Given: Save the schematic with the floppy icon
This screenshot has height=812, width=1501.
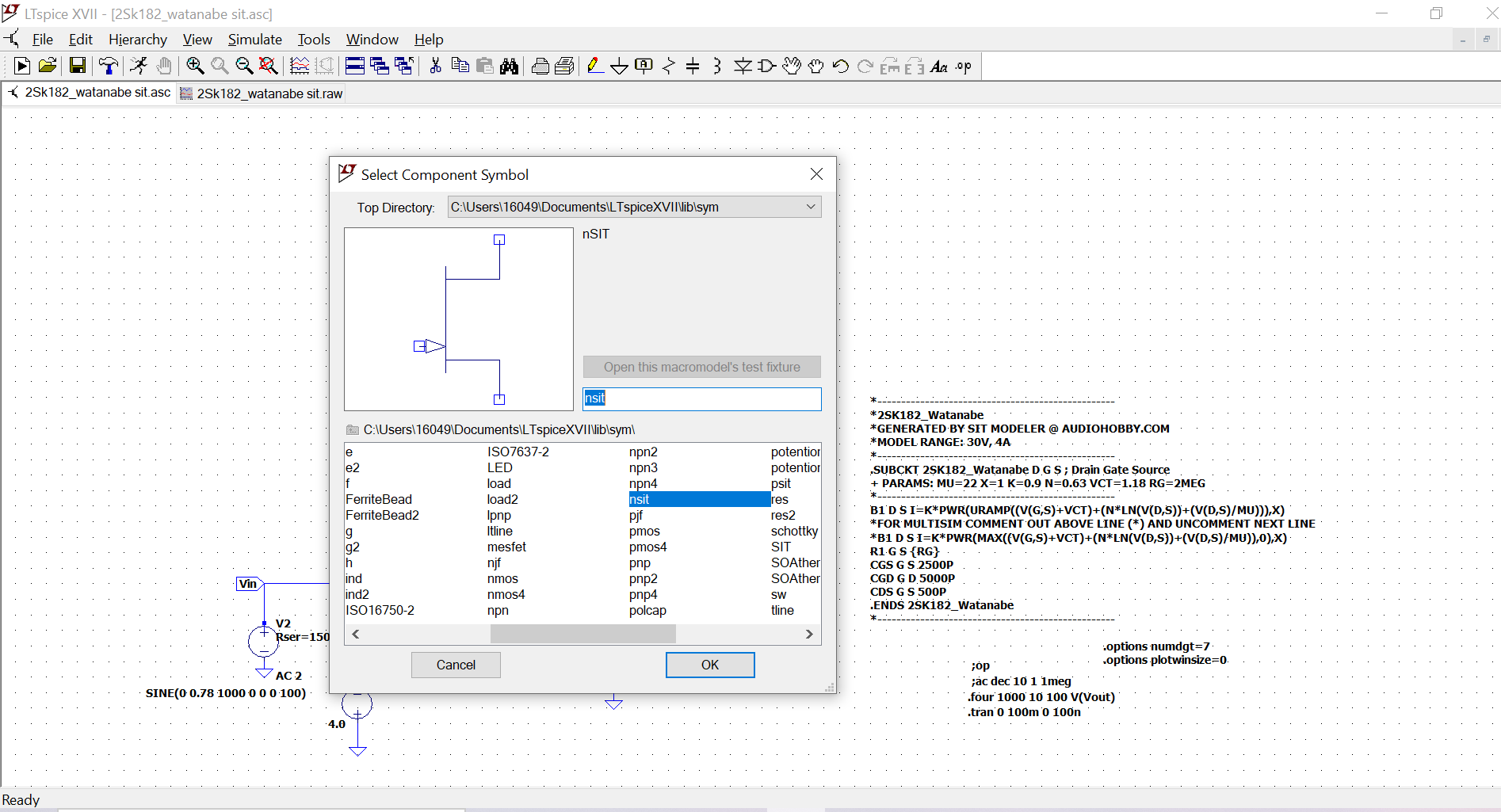Looking at the screenshot, I should coord(77,67).
